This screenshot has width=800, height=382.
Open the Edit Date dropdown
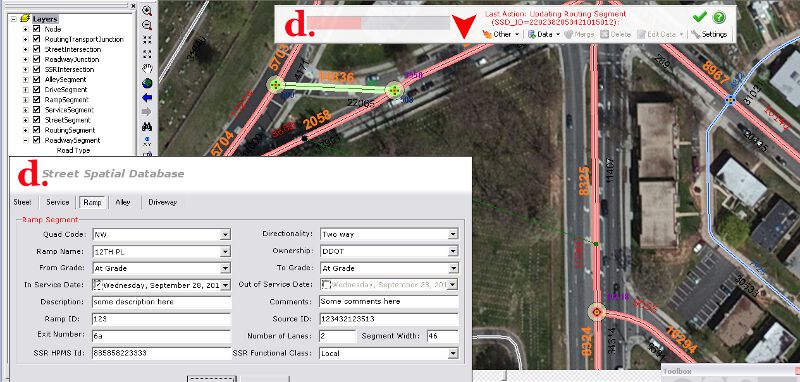tap(660, 35)
